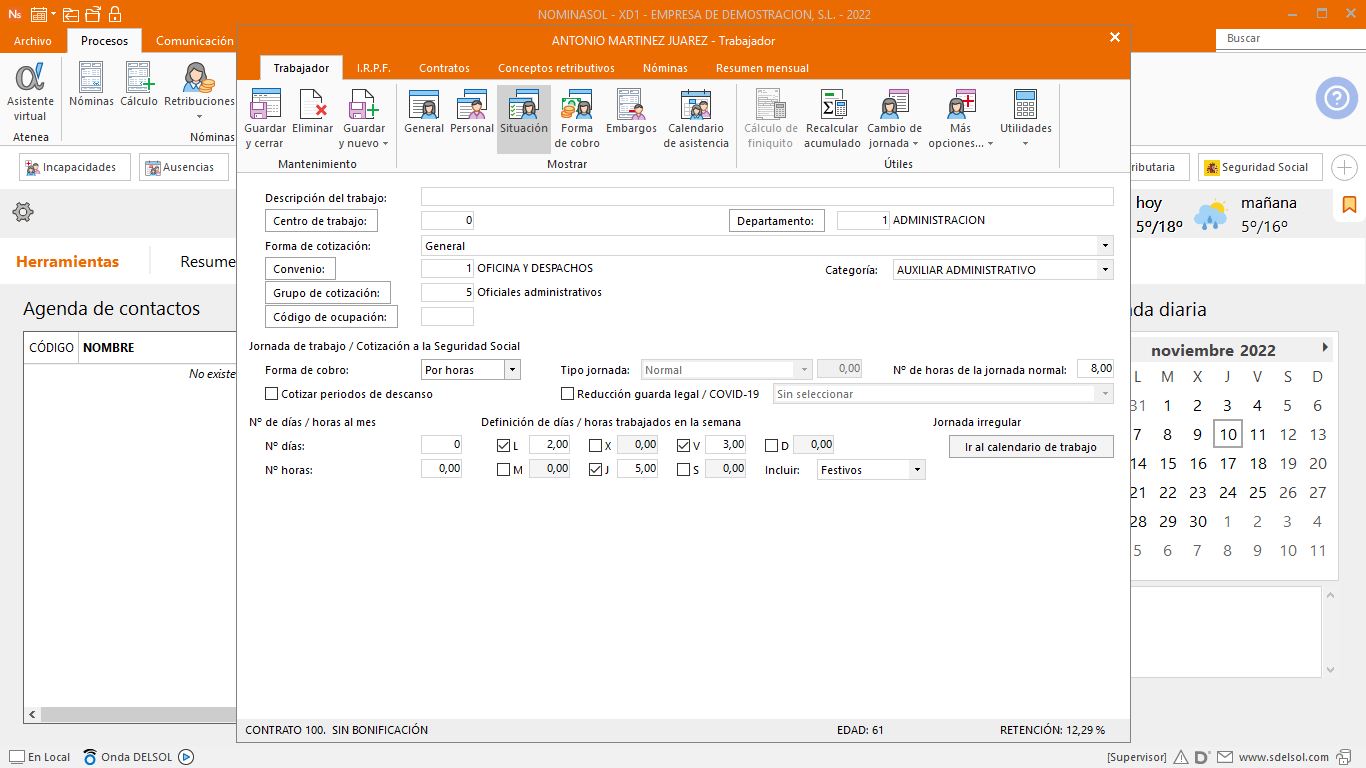Image resolution: width=1366 pixels, height=768 pixels.
Task: Click the Eliminar icon
Action: (313, 106)
